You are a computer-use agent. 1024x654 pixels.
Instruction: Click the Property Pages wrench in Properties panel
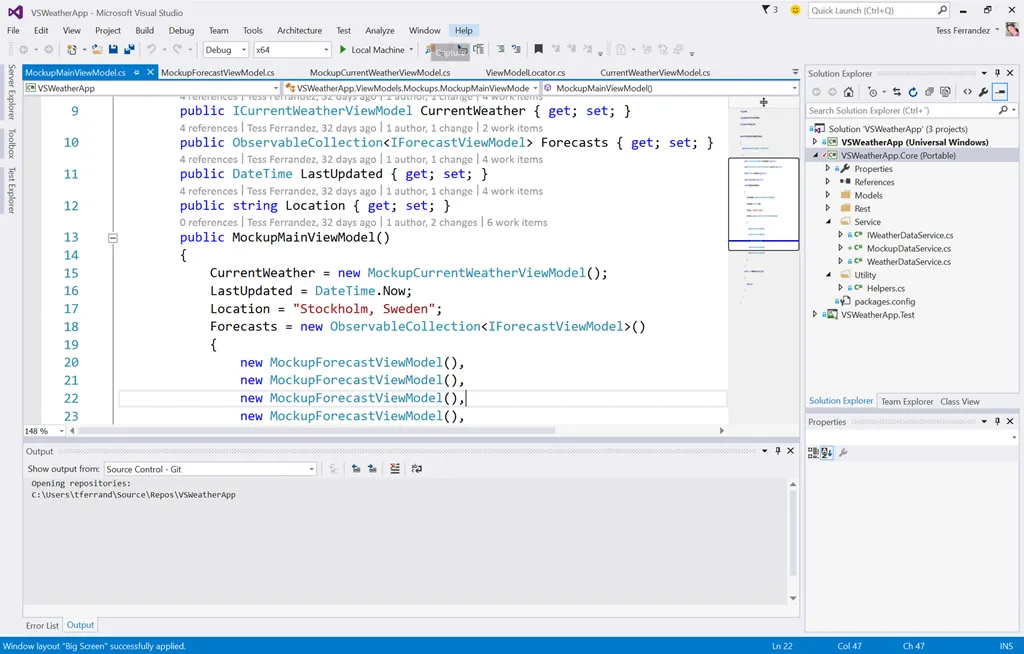tap(843, 452)
